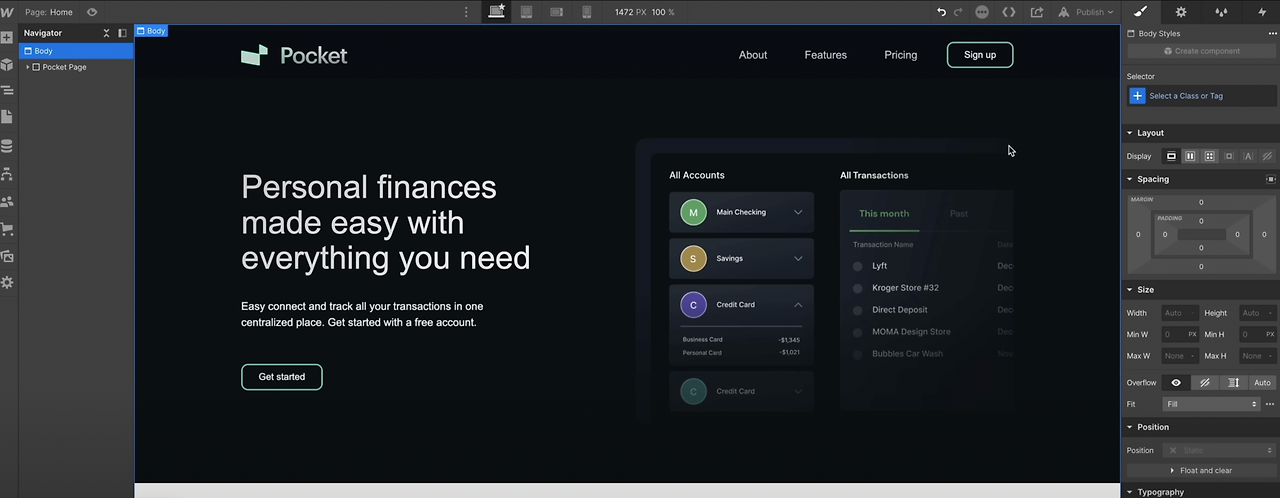Switch to the Element Settings gear tab

point(1181,12)
